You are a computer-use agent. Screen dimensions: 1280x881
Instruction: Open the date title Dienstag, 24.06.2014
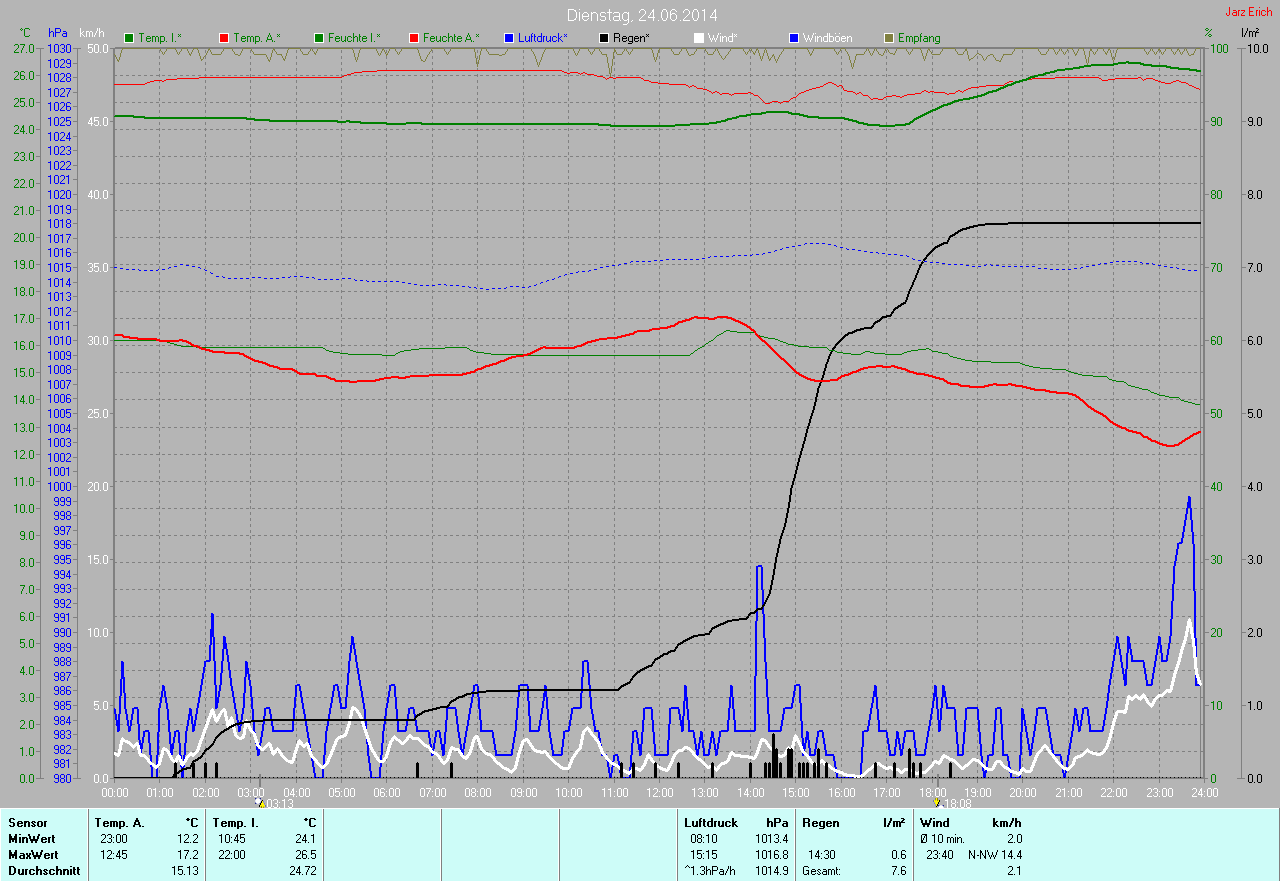(x=641, y=15)
